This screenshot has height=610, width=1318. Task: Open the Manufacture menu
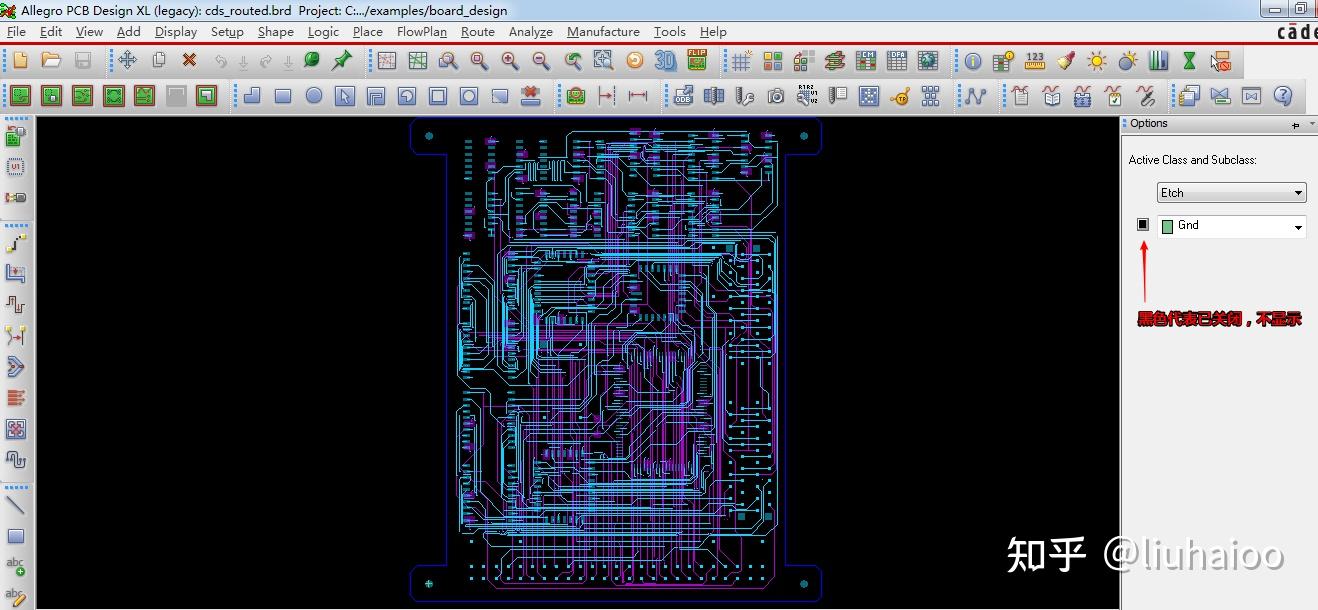click(x=602, y=31)
